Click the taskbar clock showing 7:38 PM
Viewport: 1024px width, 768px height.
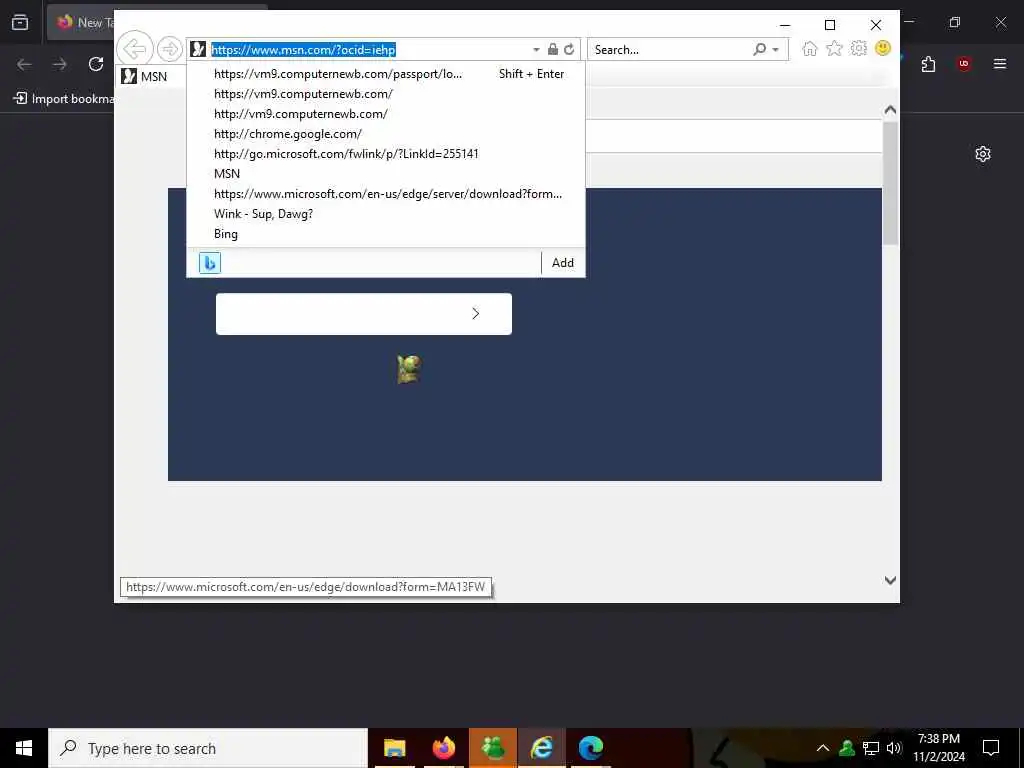(x=938, y=748)
